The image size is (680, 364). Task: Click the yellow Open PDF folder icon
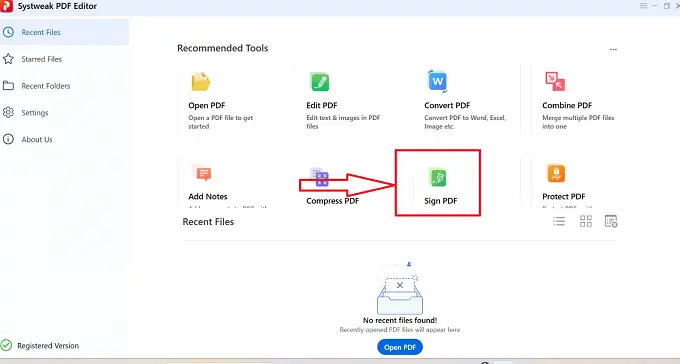click(201, 82)
